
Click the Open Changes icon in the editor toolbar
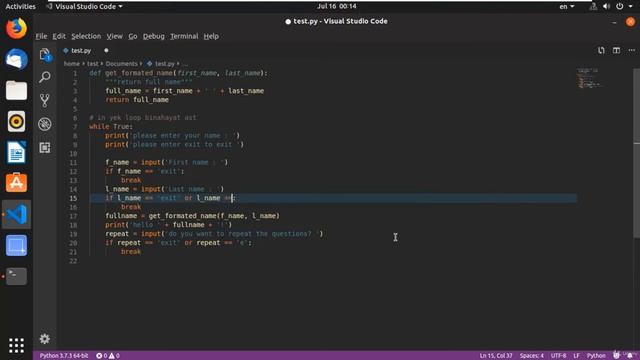click(x=601, y=51)
